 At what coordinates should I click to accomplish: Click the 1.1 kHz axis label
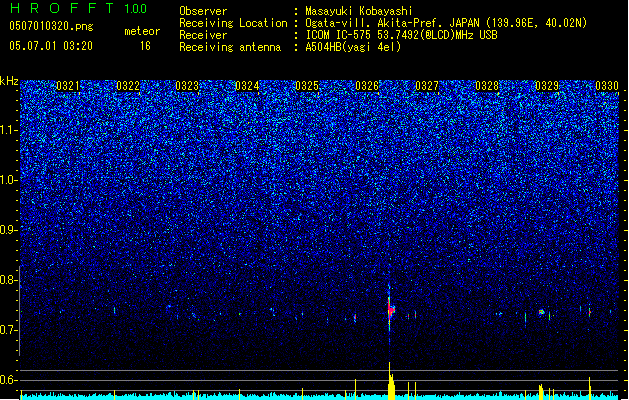(x=9, y=130)
